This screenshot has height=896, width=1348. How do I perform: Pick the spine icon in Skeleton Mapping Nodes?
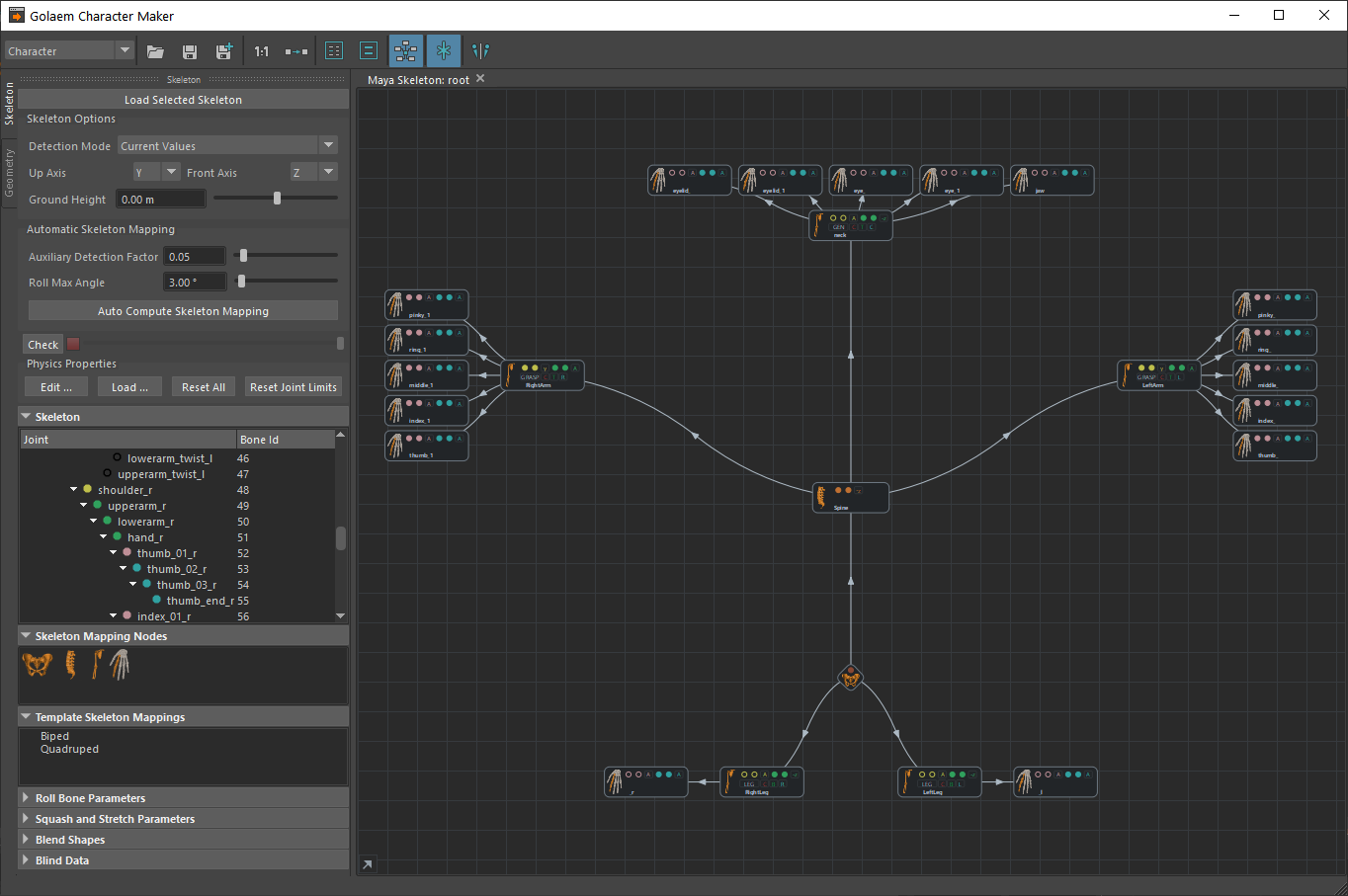[x=71, y=665]
